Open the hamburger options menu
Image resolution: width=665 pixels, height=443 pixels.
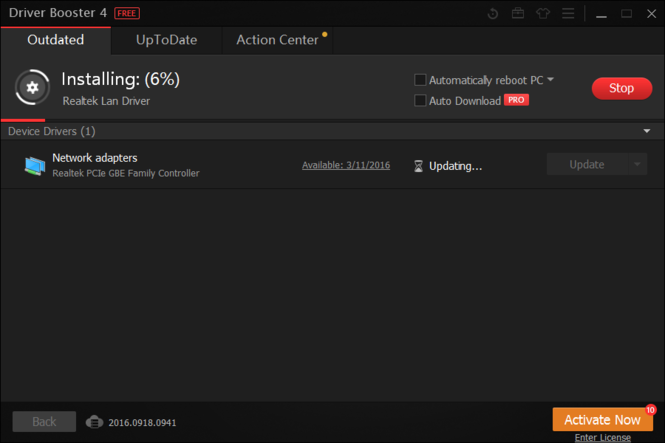568,14
